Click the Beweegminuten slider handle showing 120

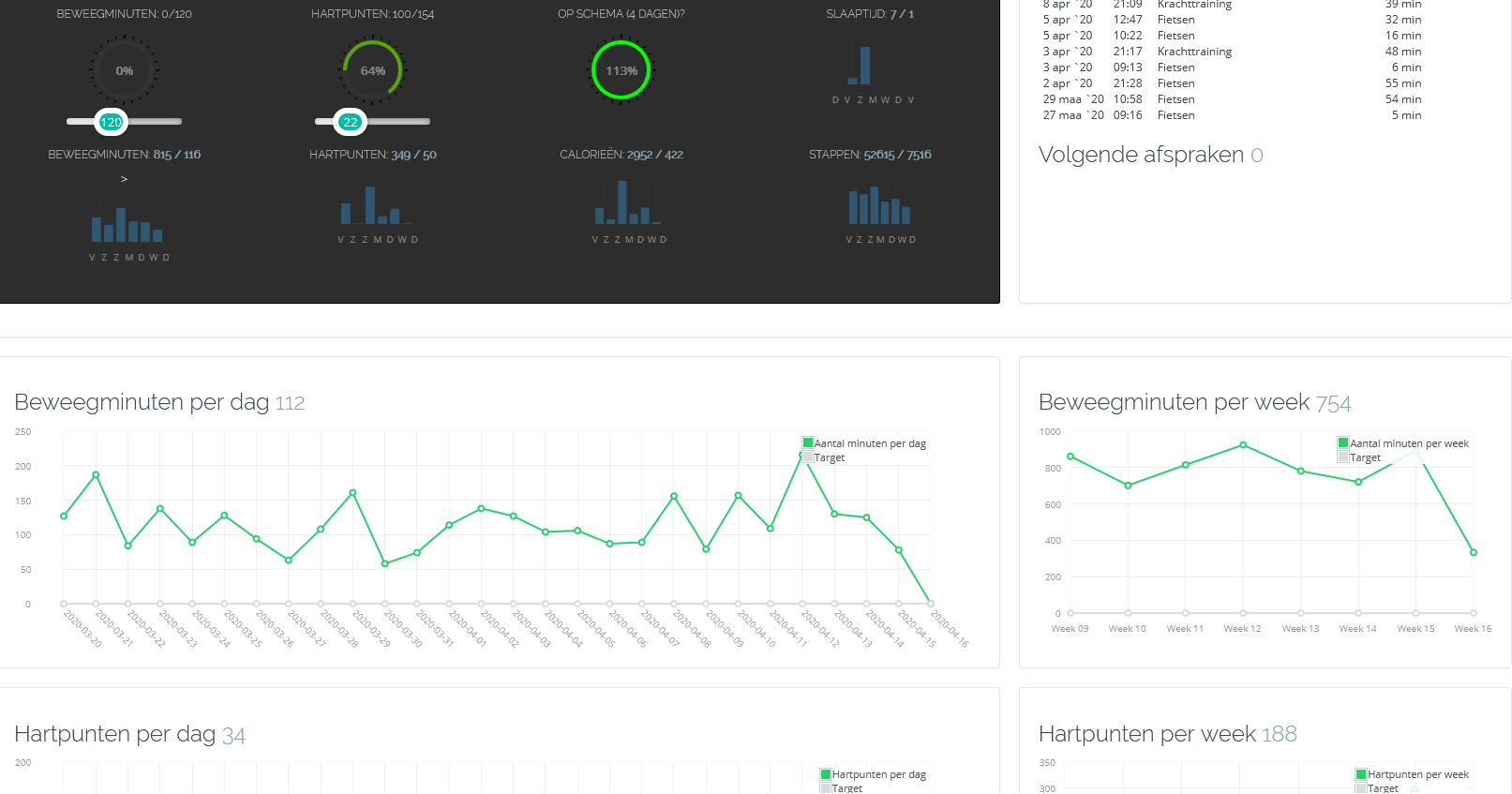tap(111, 122)
